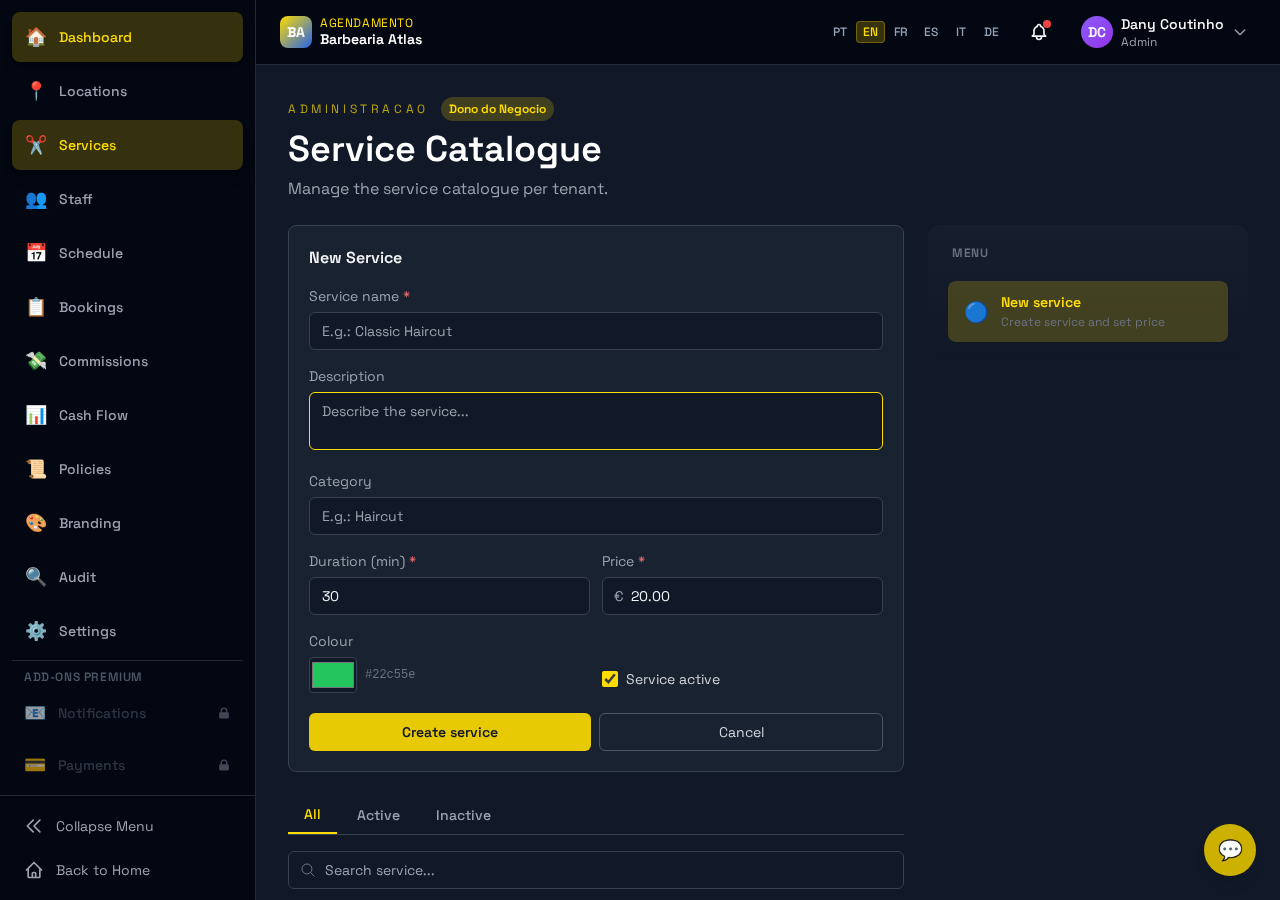Uncheck the Service active checkbox
Image resolution: width=1280 pixels, height=900 pixels.
[610, 679]
